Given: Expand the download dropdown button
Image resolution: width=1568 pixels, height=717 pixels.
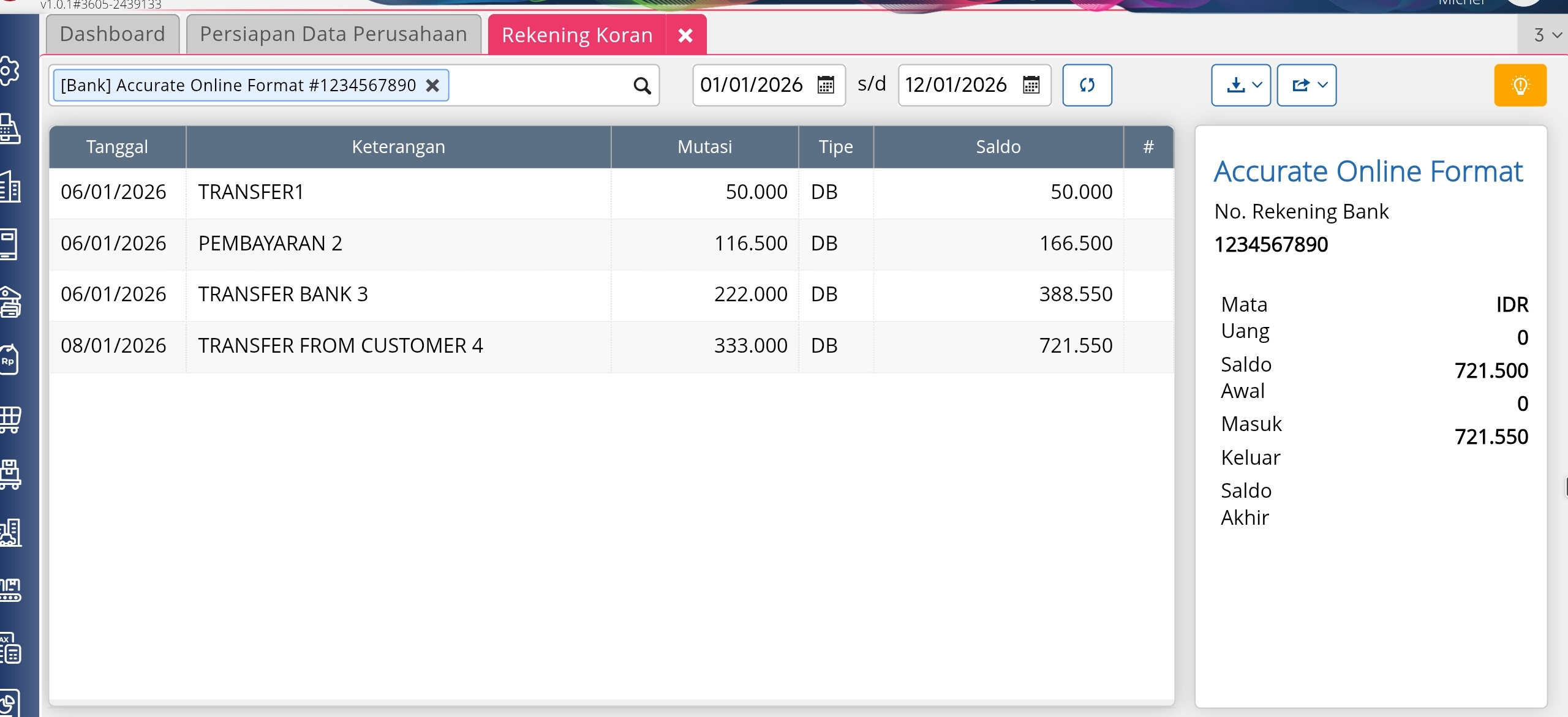Looking at the screenshot, I should [x=1240, y=85].
